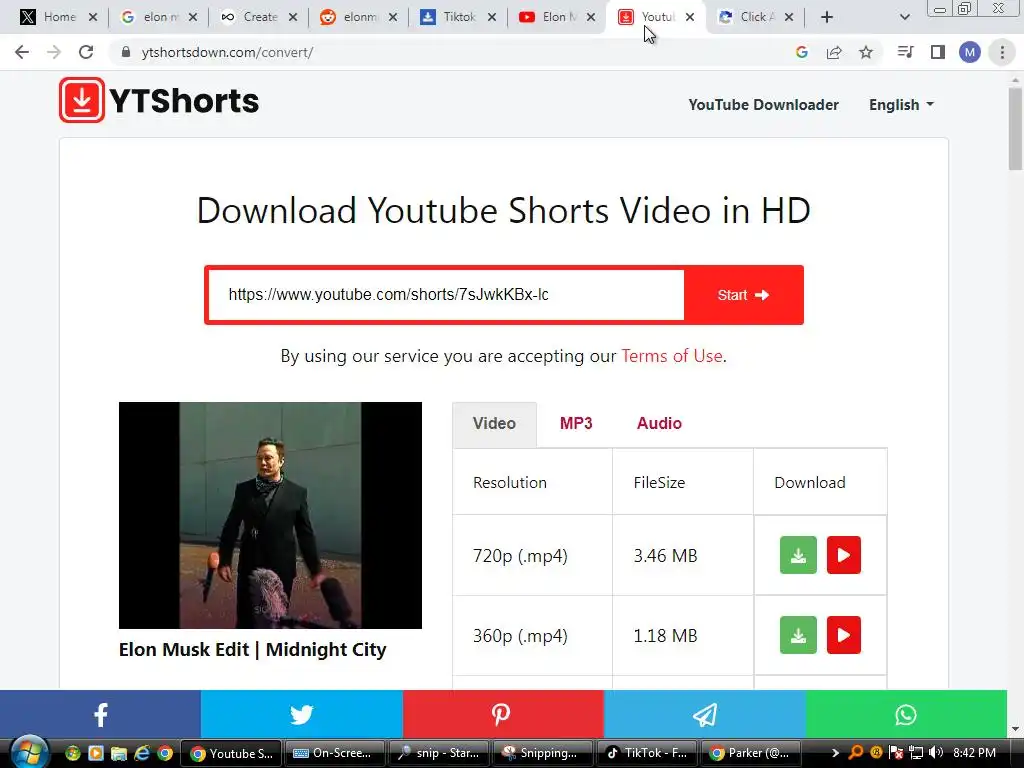The height and width of the screenshot is (768, 1024).
Task: Click the page vertical scrollbar thumb
Action: pos(1015,129)
